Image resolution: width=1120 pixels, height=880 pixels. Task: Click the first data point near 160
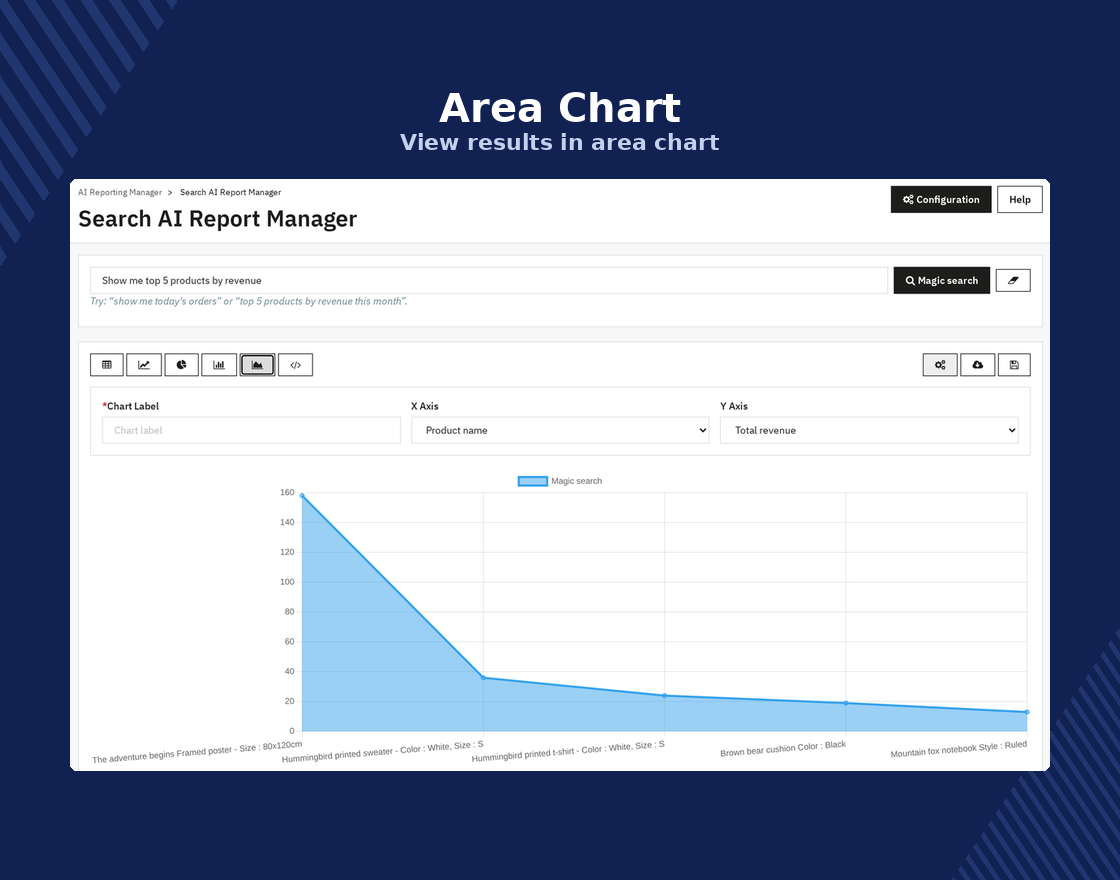[x=302, y=495]
